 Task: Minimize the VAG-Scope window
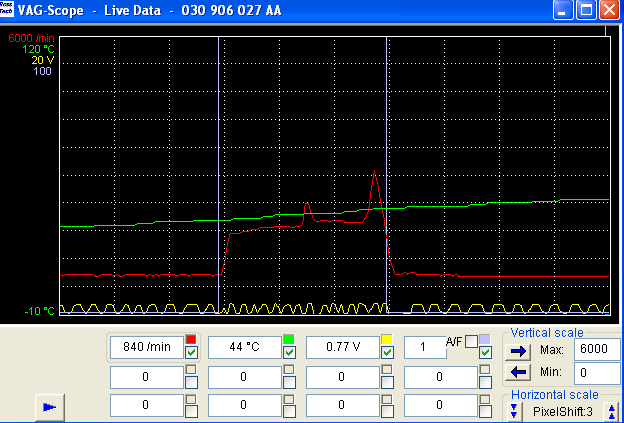(562, 10)
